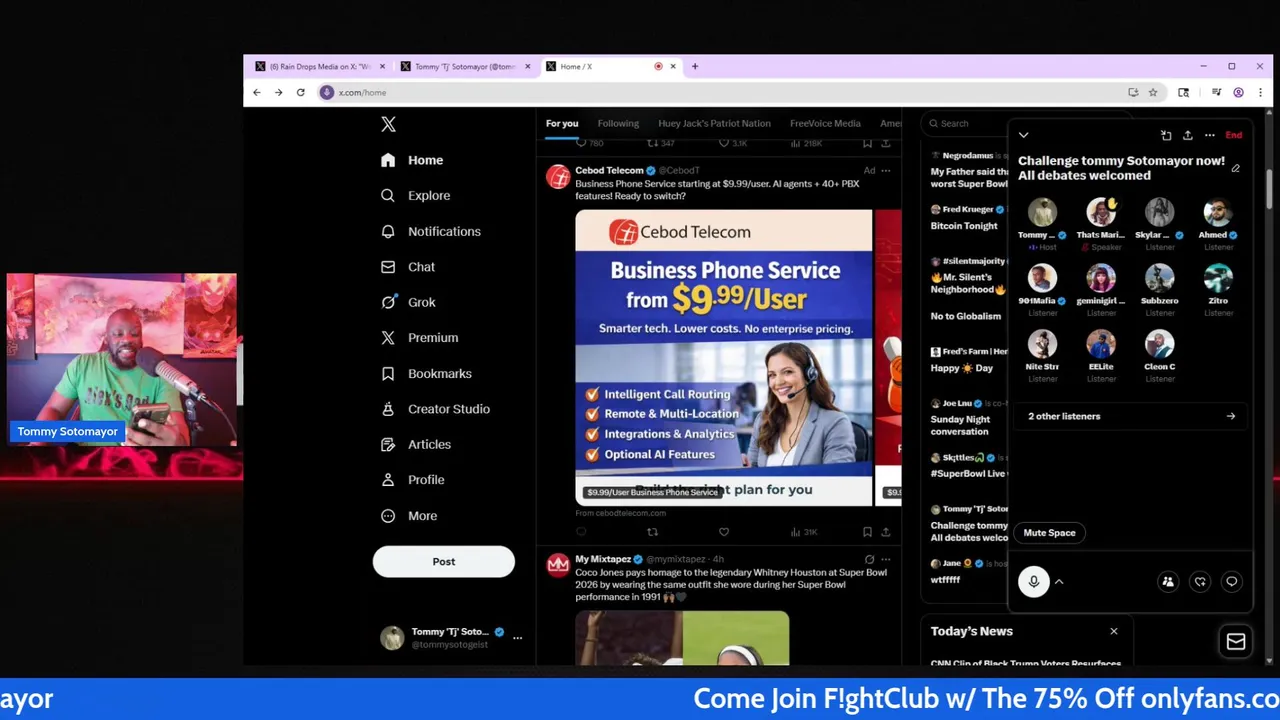
Task: Bookmark page with the star icon
Action: (1153, 92)
